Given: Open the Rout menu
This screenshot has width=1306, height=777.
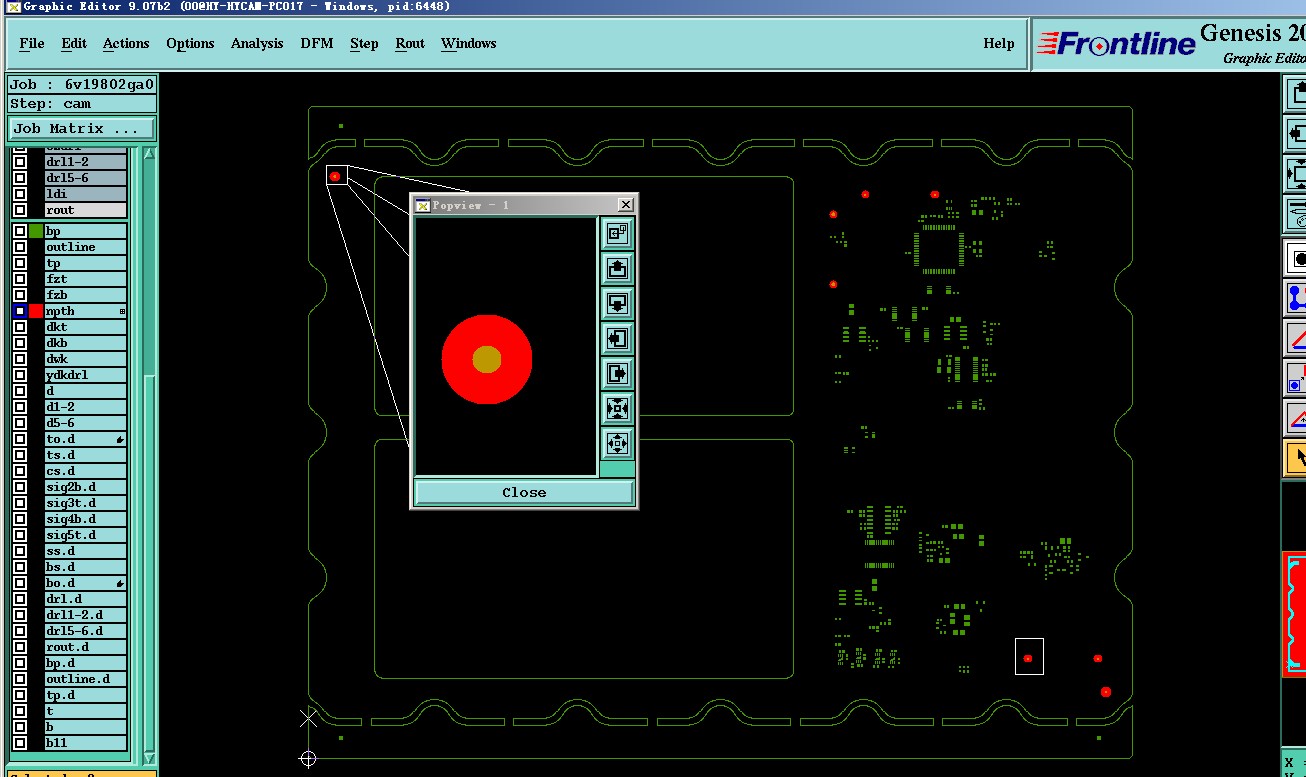Looking at the screenshot, I should 410,43.
